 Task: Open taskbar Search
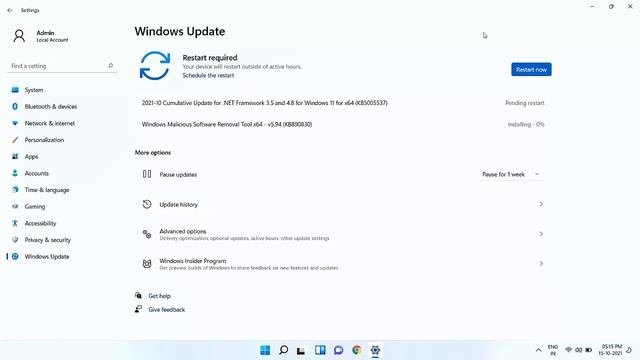pos(283,350)
